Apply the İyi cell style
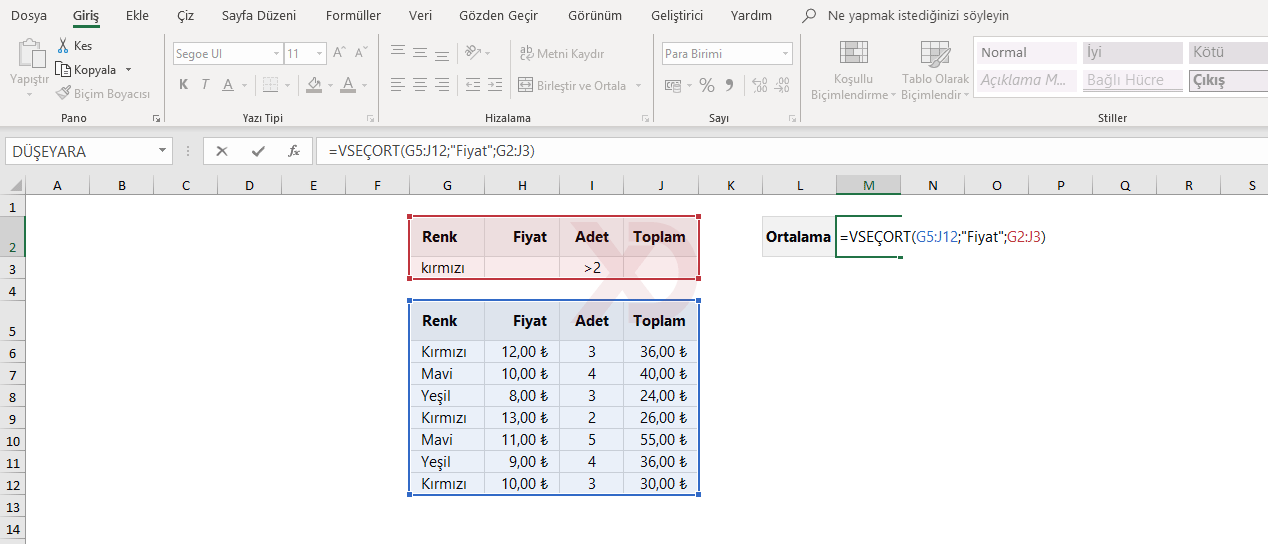 point(1133,53)
